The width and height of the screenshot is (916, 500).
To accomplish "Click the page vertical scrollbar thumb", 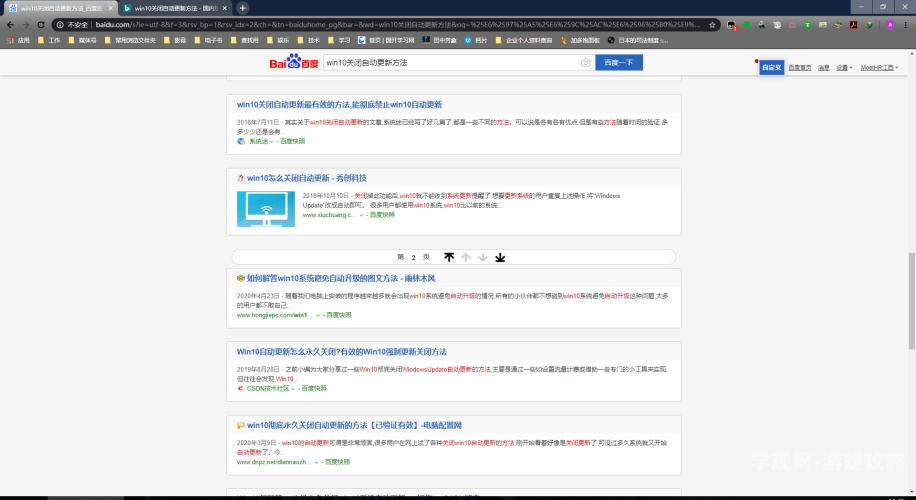I will pos(911,301).
